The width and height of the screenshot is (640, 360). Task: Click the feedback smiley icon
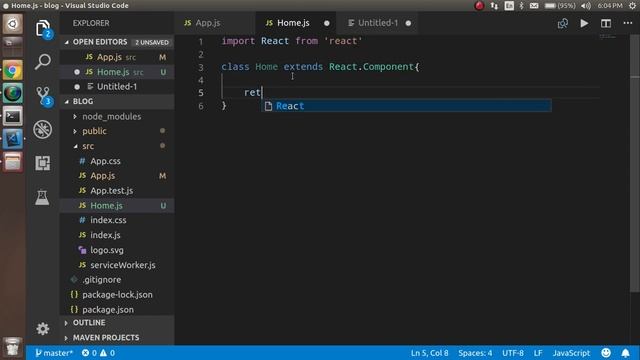click(606, 353)
